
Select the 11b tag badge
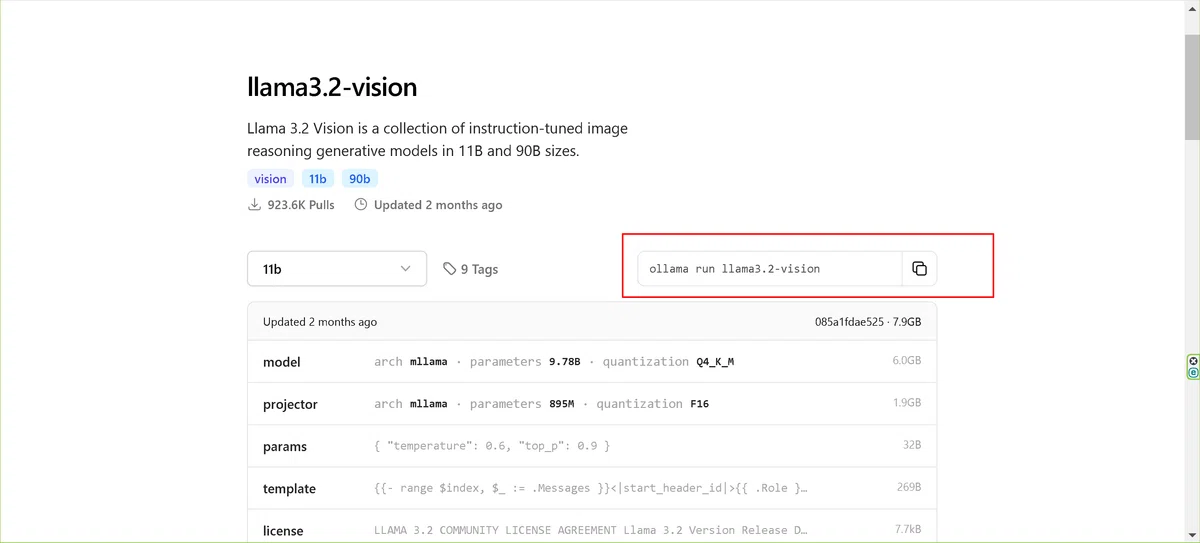pos(318,179)
